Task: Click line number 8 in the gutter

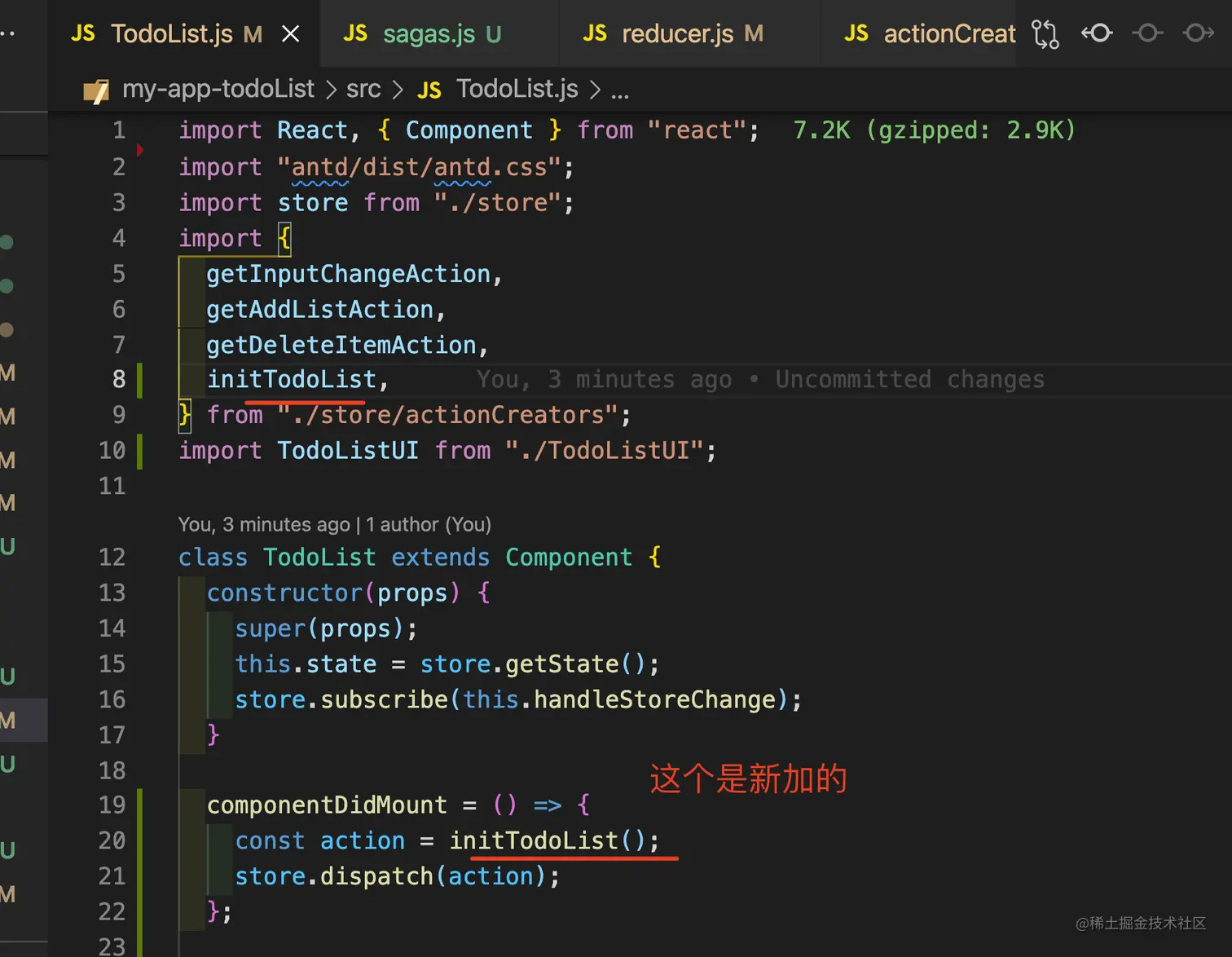Action: tap(119, 380)
